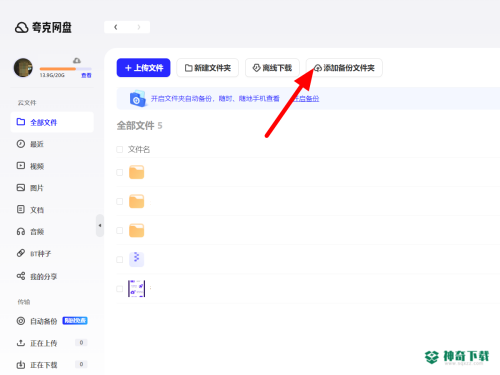
Task: Click the 夸克网盘 cloud logo icon
Action: (22, 28)
